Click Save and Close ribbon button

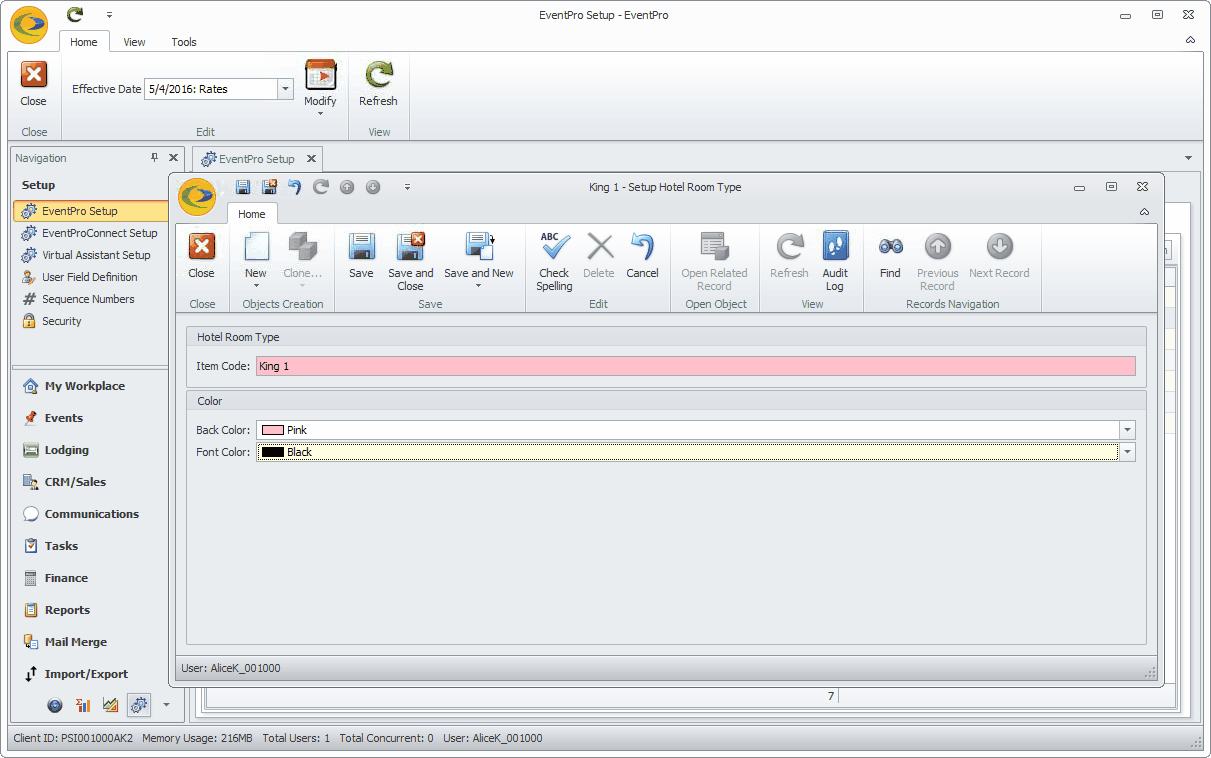(x=411, y=261)
